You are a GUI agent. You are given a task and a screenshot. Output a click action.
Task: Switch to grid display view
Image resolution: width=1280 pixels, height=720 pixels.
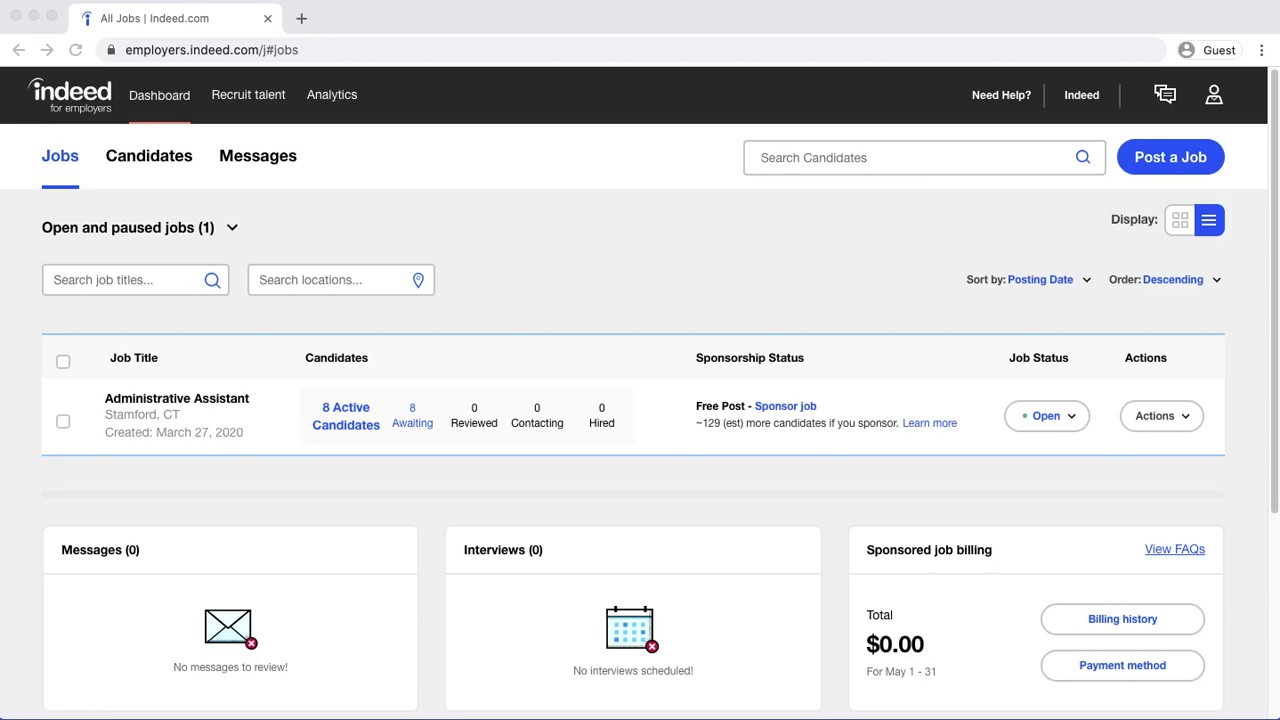pyautogui.click(x=1180, y=220)
